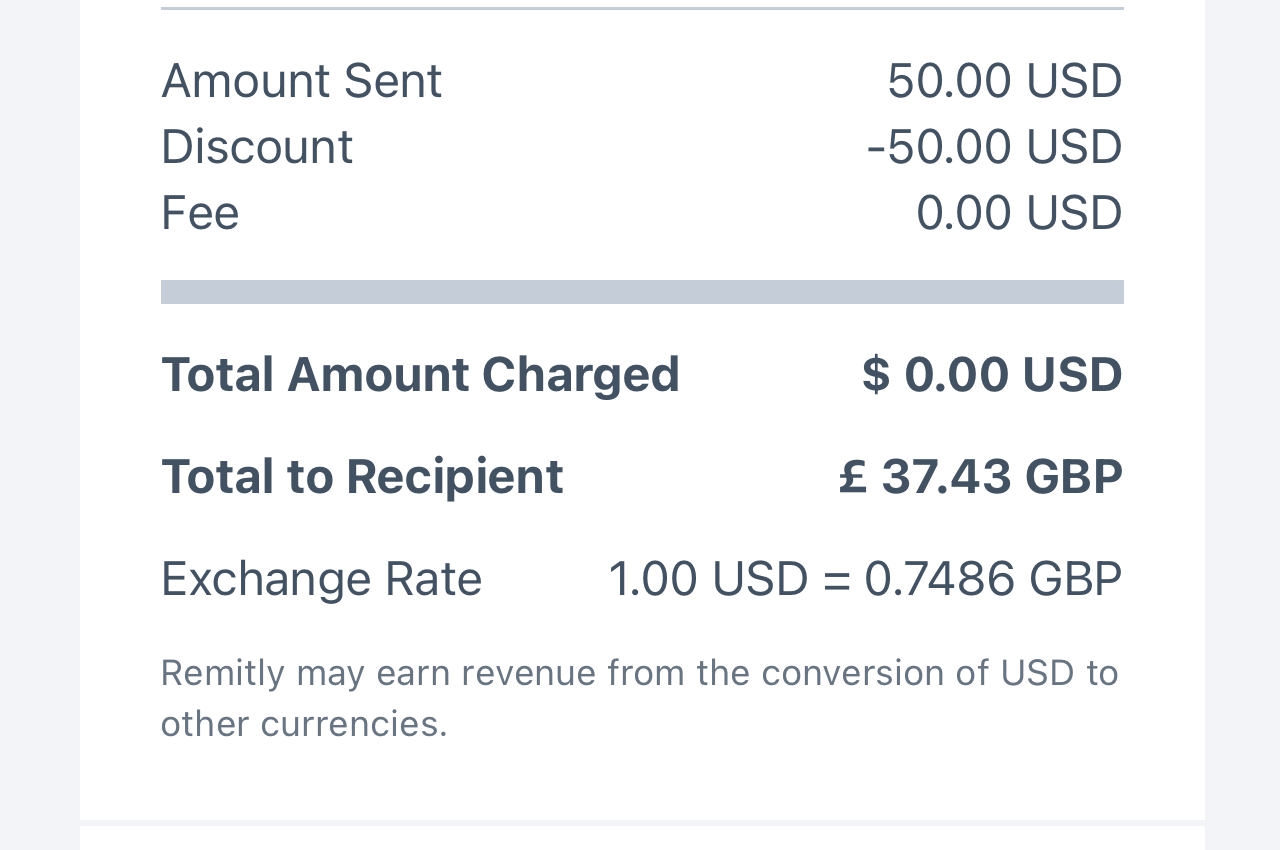
Task: Click the thin divider line above Amount Sent
Action: [642, 8]
